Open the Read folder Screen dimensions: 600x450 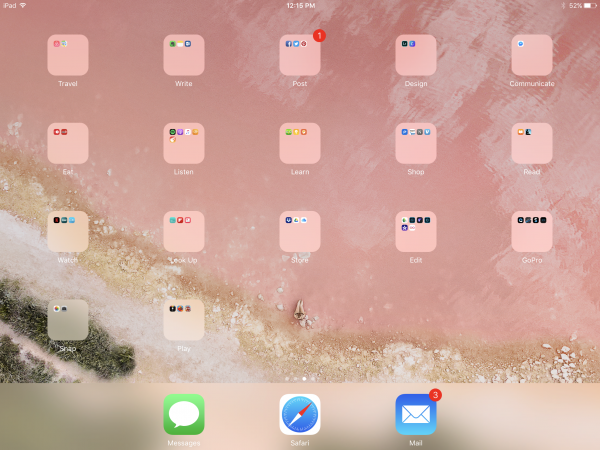(532, 143)
